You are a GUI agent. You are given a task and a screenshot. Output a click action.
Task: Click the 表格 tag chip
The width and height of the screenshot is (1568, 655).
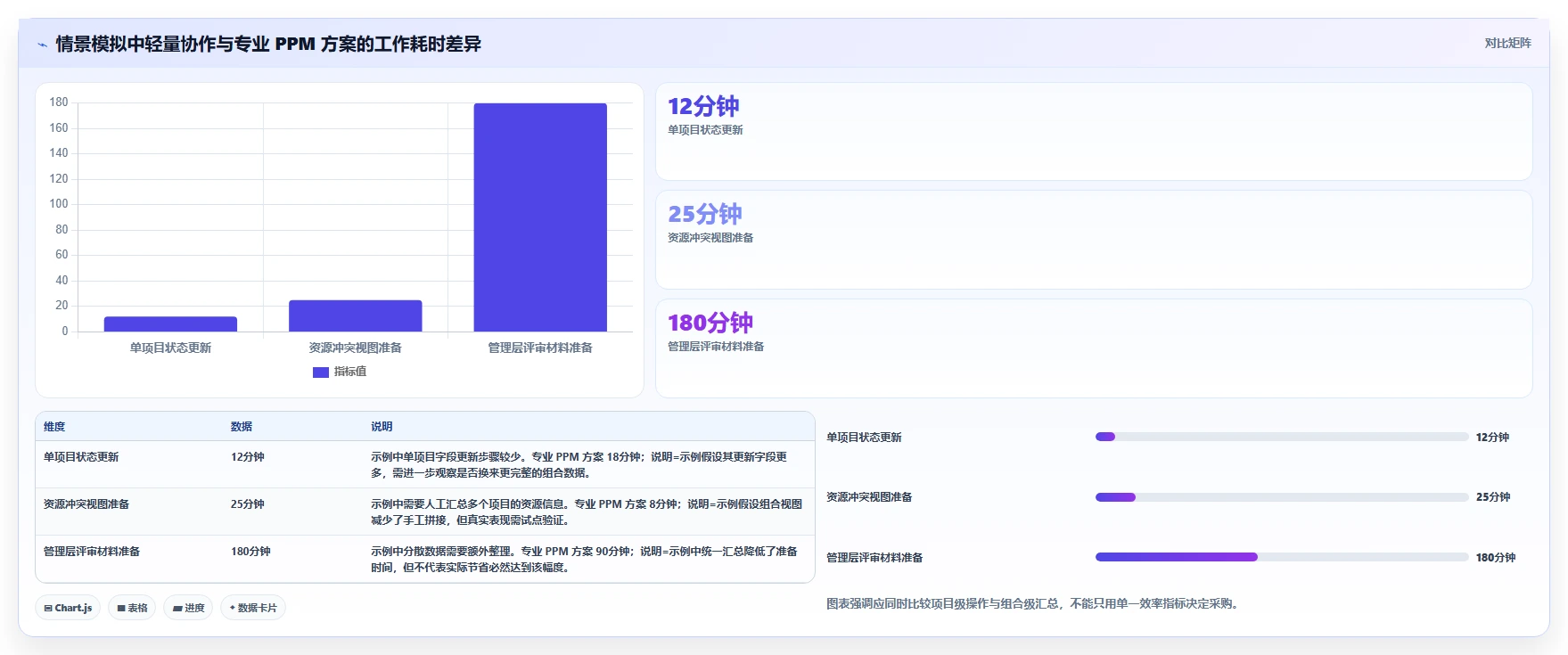pos(132,608)
